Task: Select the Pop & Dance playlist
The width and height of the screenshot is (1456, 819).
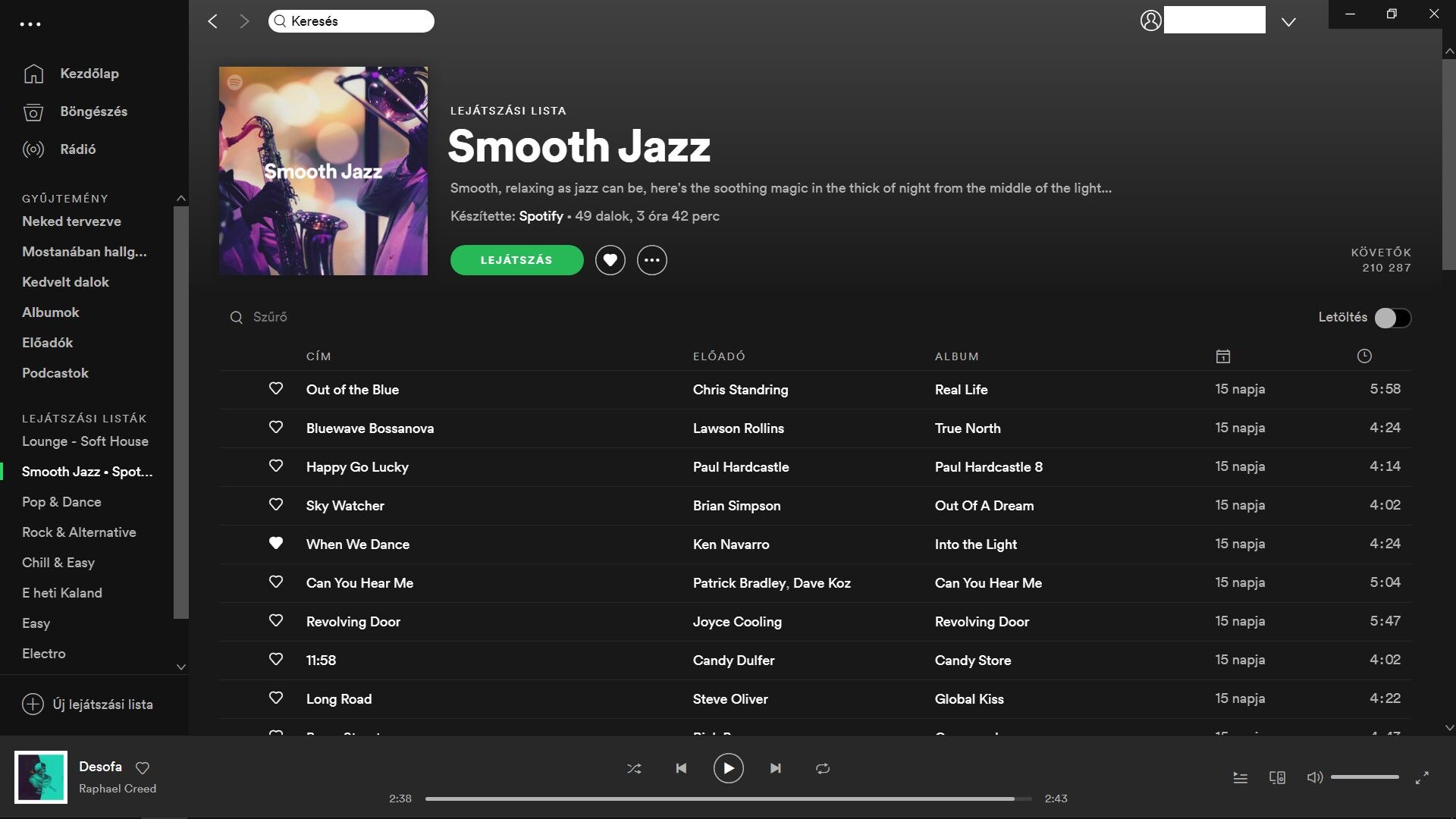Action: pyautogui.click(x=61, y=502)
